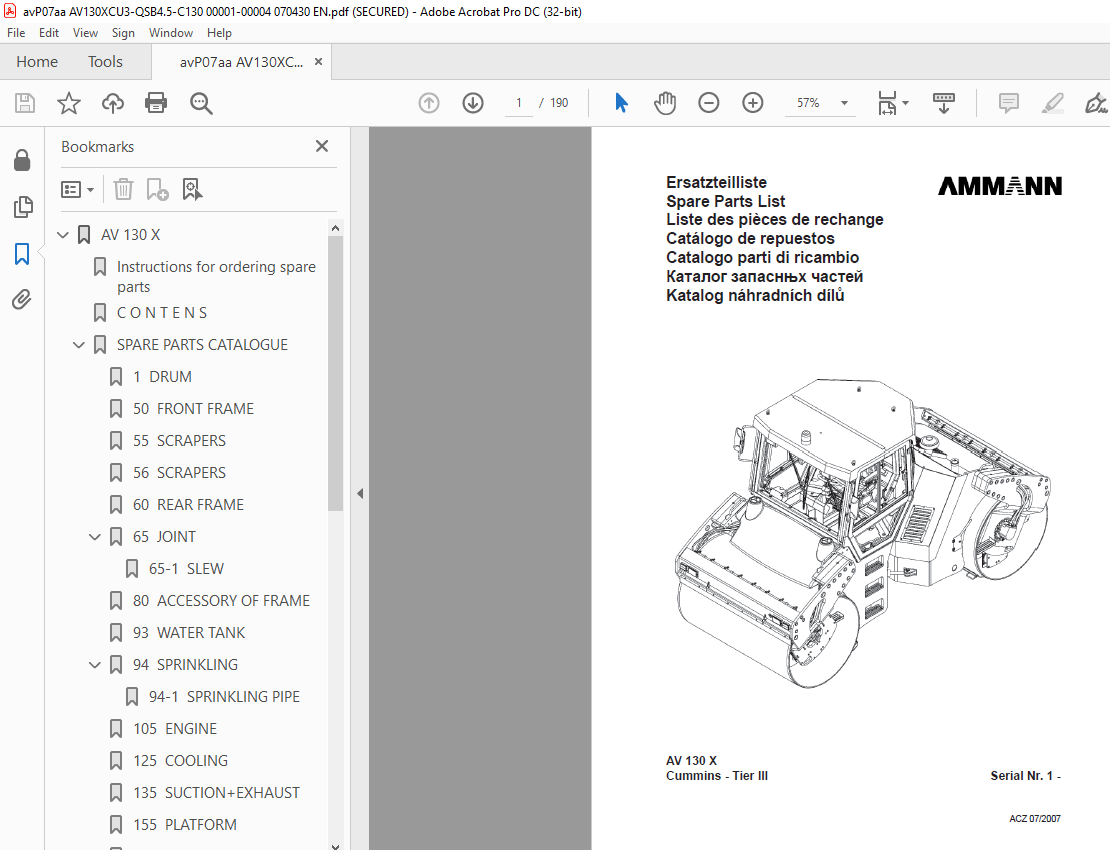Go to 65-1 SLEW bookmark
This screenshot has height=850, width=1110.
point(186,569)
